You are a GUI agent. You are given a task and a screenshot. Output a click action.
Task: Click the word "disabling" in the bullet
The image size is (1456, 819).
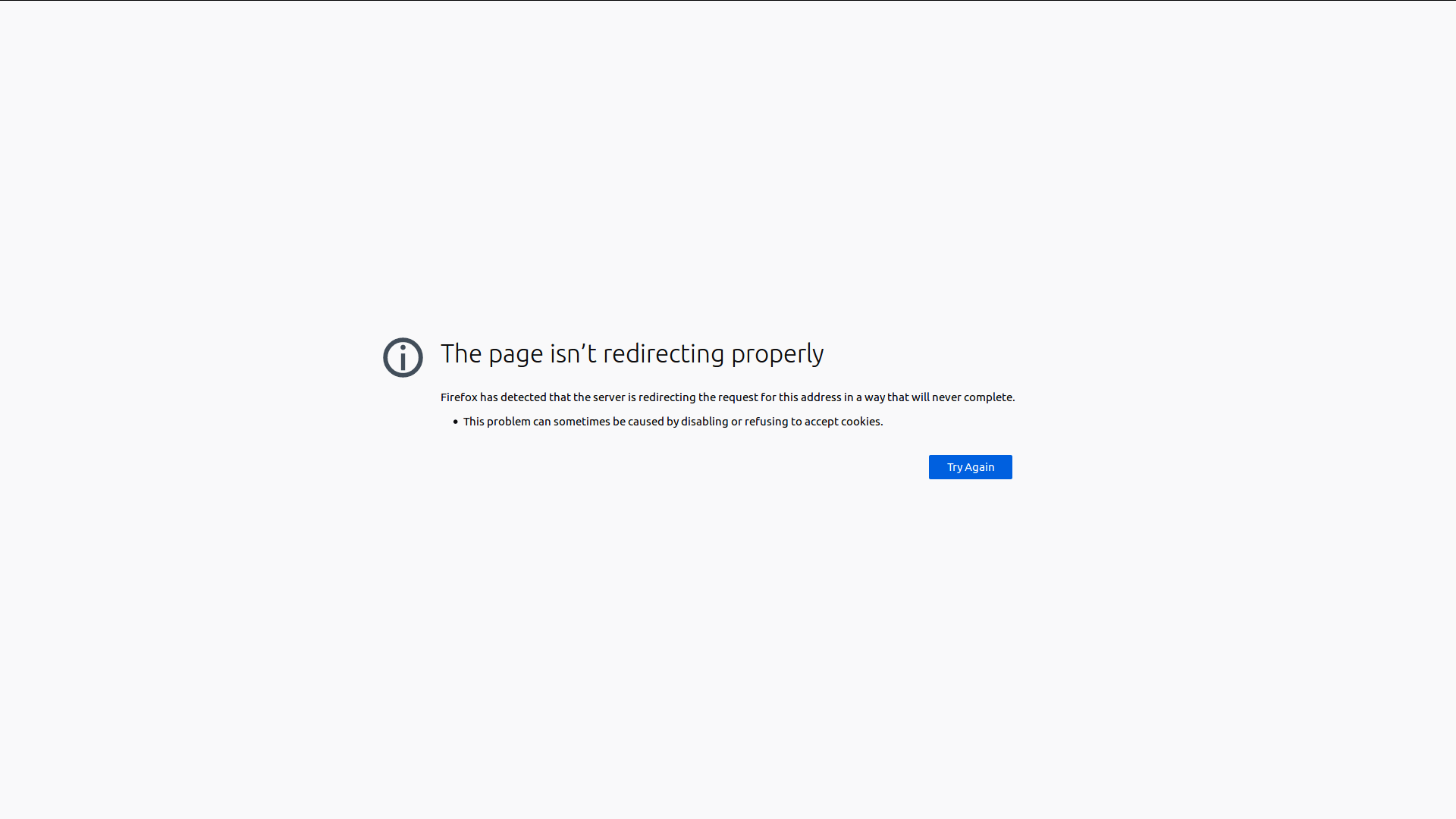click(704, 422)
